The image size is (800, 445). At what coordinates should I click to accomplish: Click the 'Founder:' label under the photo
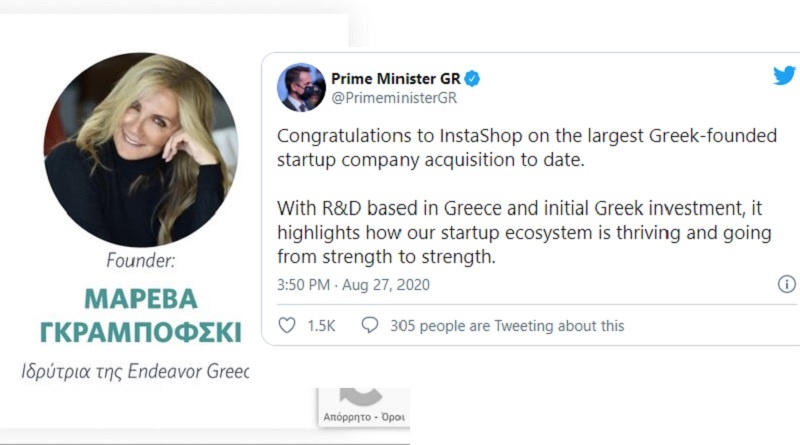139,262
